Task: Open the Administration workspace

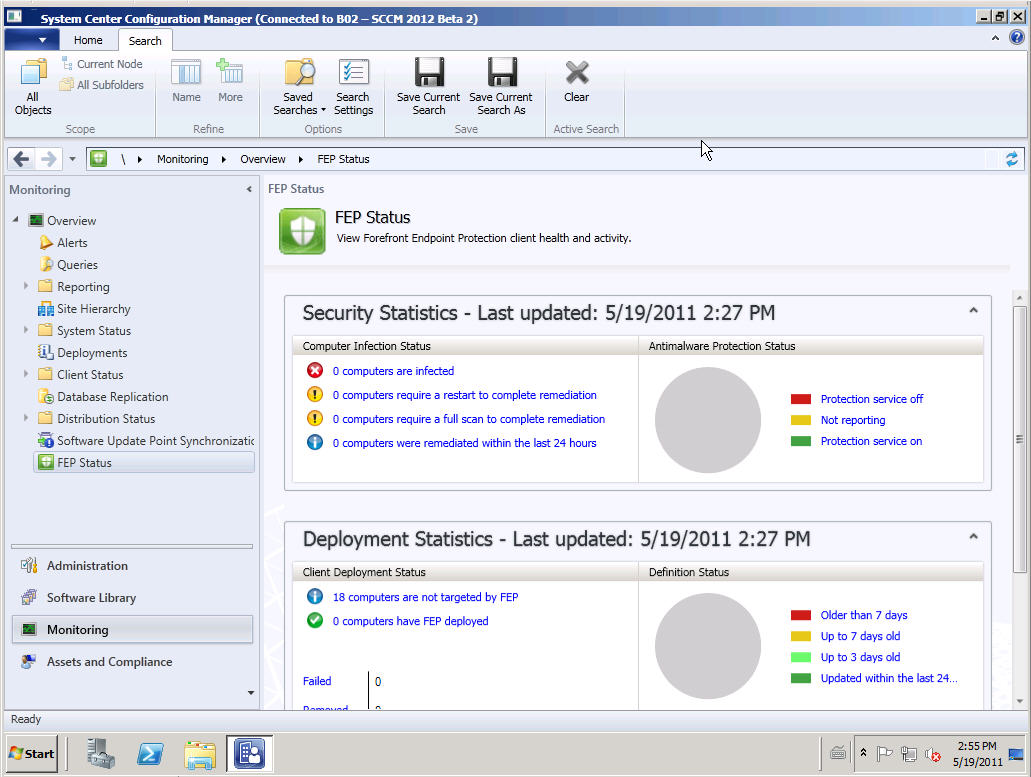Action: (x=132, y=566)
